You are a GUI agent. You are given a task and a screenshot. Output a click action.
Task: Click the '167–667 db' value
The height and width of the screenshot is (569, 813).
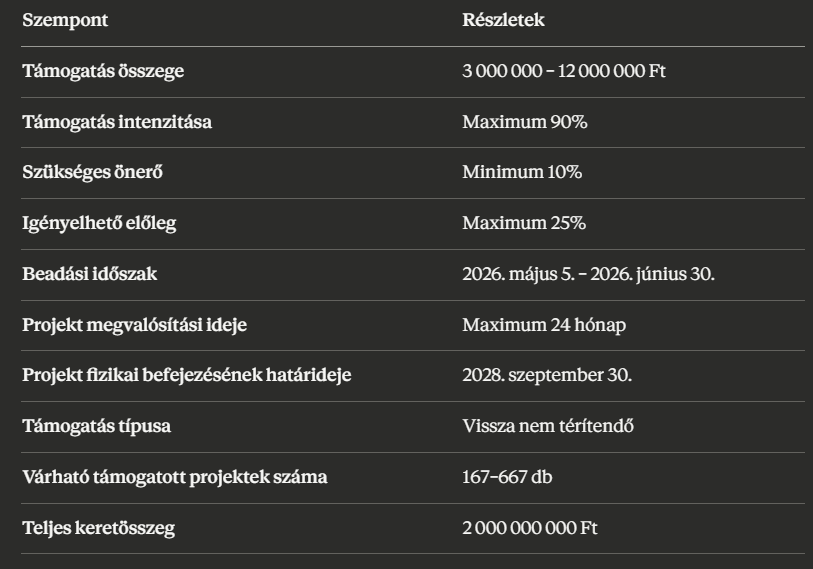505,478
